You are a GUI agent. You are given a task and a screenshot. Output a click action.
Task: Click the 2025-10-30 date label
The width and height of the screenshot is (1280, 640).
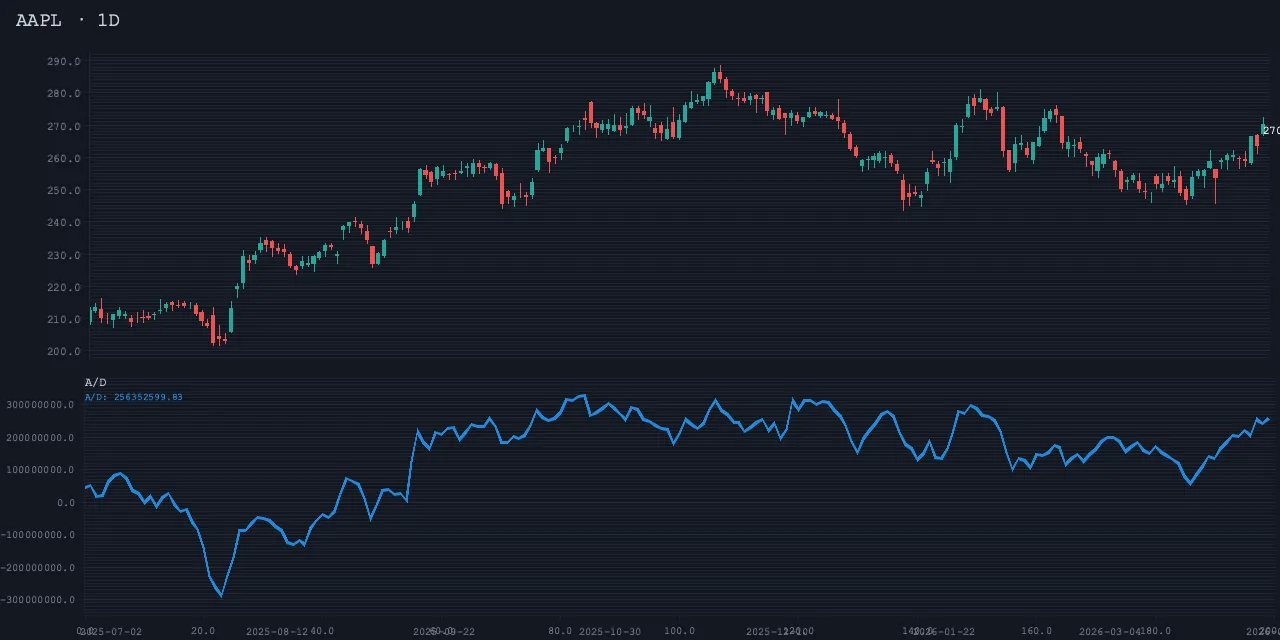(610, 632)
